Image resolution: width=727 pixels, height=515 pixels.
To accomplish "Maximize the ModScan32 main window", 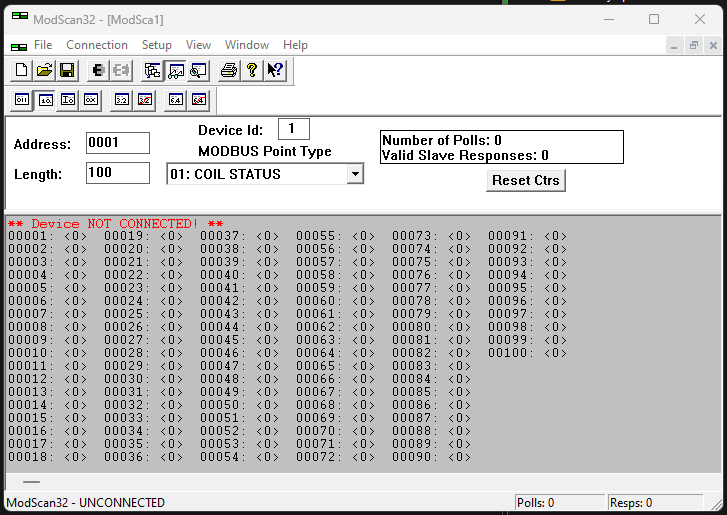I will pyautogui.click(x=654, y=19).
